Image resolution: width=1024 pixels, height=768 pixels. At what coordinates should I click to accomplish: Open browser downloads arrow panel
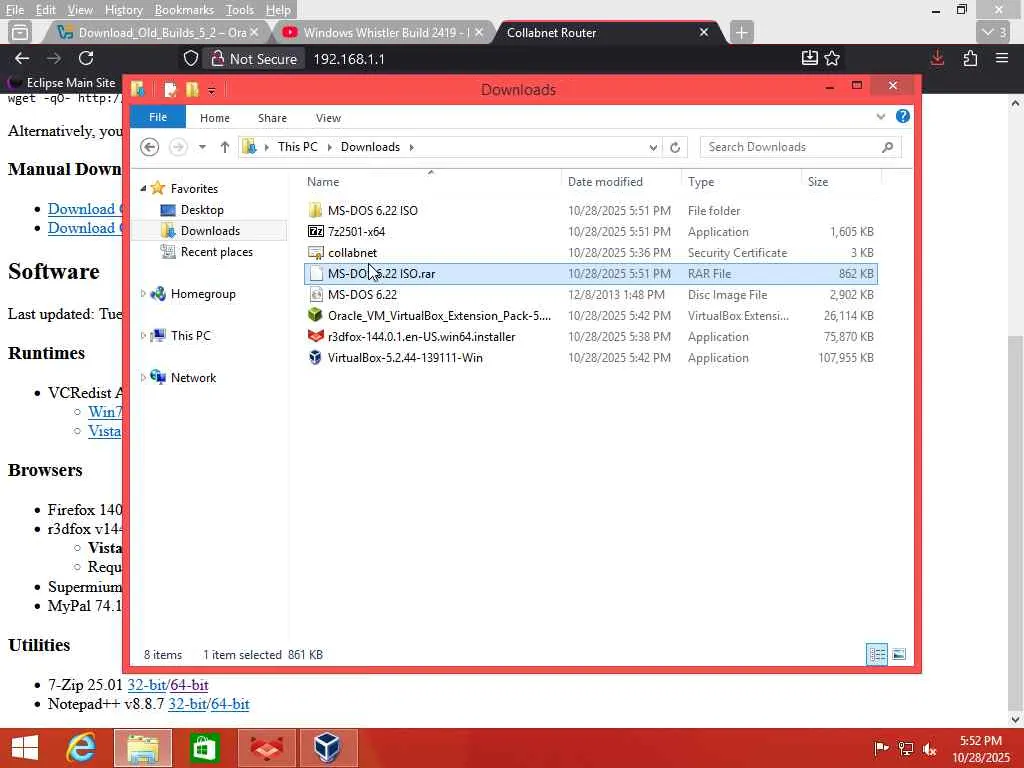click(937, 58)
